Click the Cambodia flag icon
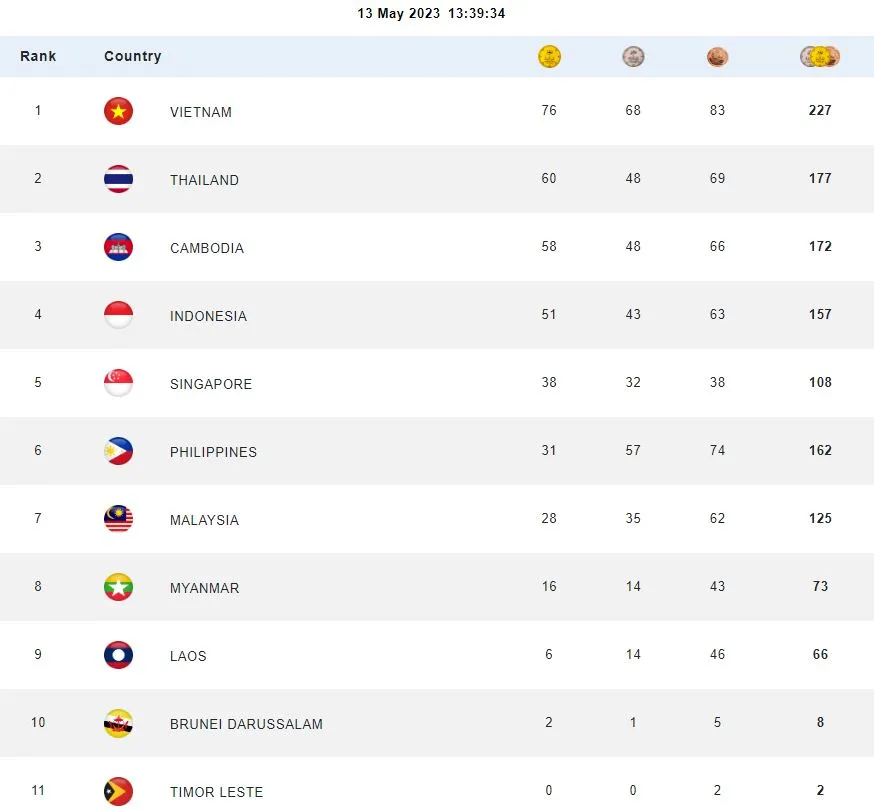 pyautogui.click(x=118, y=247)
